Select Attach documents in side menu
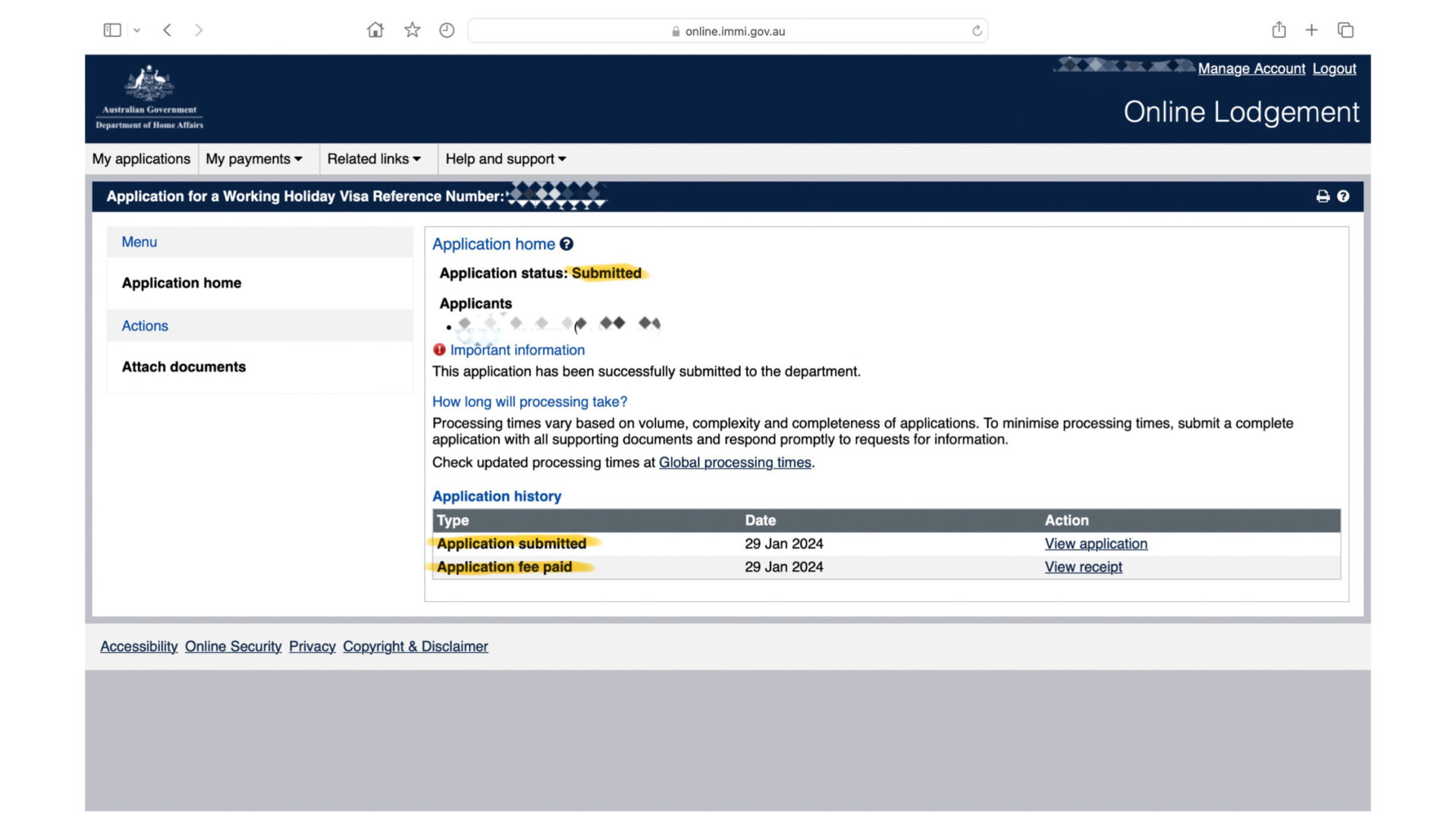This screenshot has height=819, width=1456. pyautogui.click(x=184, y=367)
